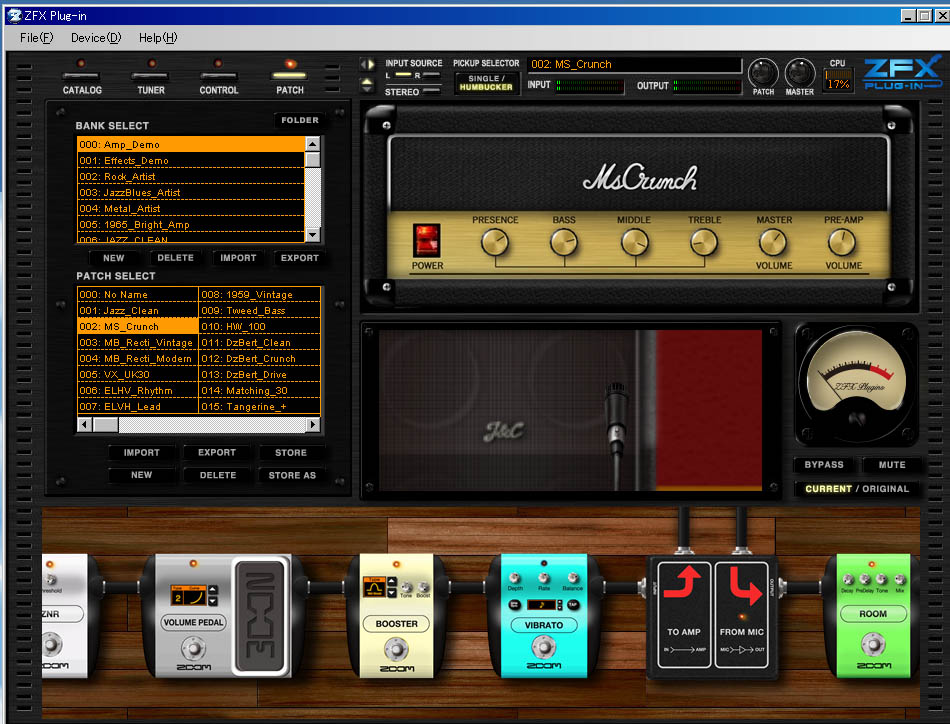Image resolution: width=950 pixels, height=724 pixels.
Task: Click the ZNR pedal footswitch
Action: (x=51, y=643)
